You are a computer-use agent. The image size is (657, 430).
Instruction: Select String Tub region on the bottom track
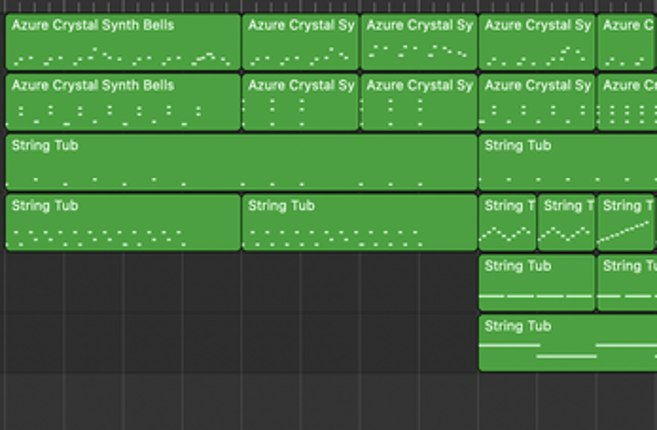point(567,343)
